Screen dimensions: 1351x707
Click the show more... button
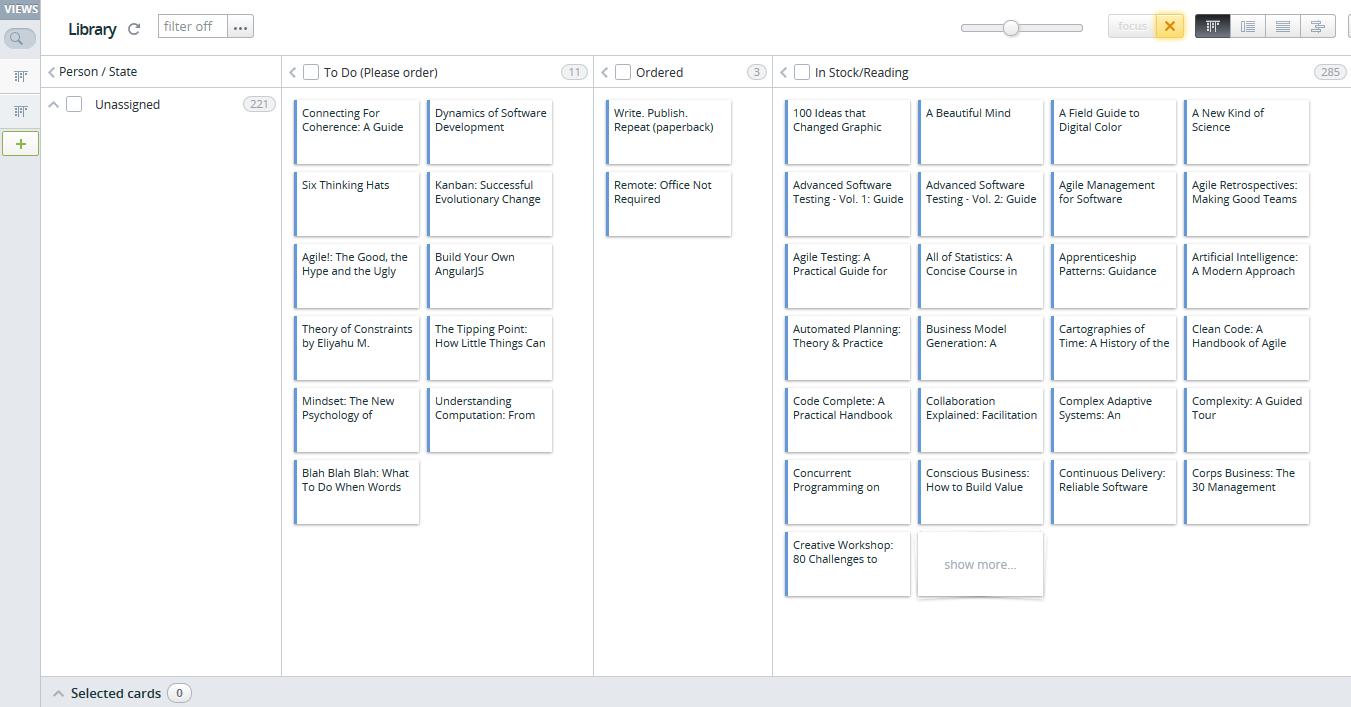(x=980, y=565)
